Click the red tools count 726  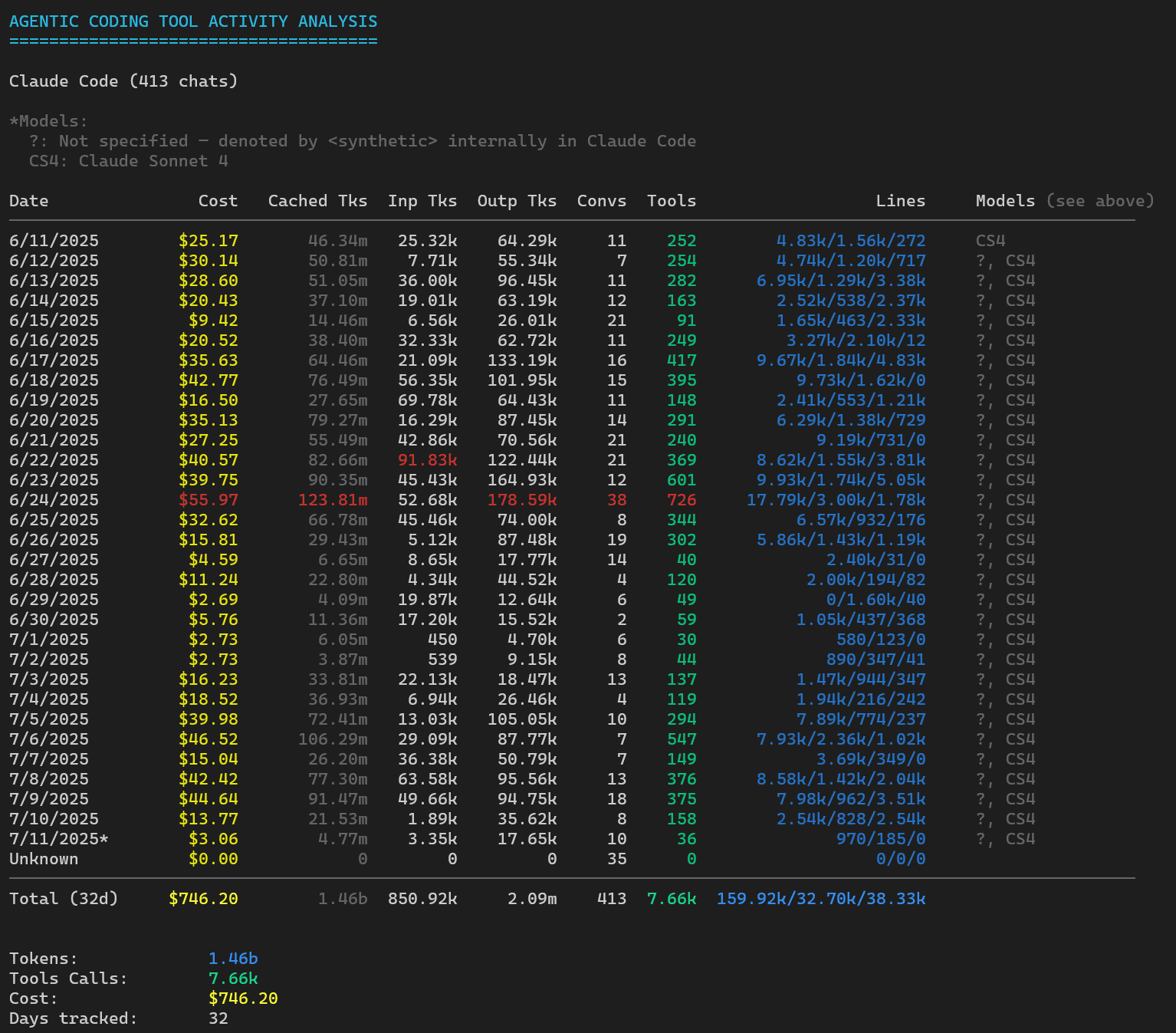[x=682, y=500]
